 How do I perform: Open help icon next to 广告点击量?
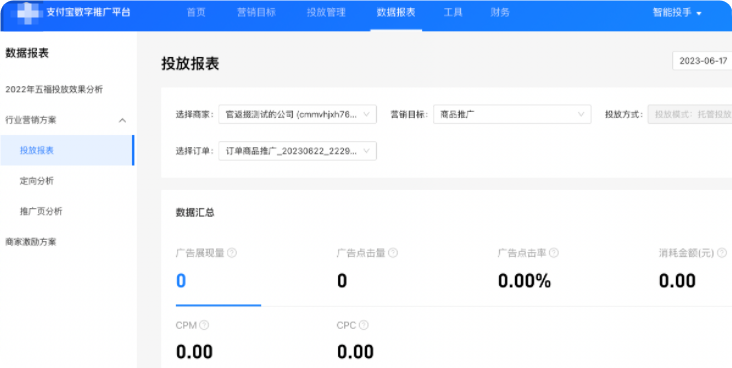point(393,253)
